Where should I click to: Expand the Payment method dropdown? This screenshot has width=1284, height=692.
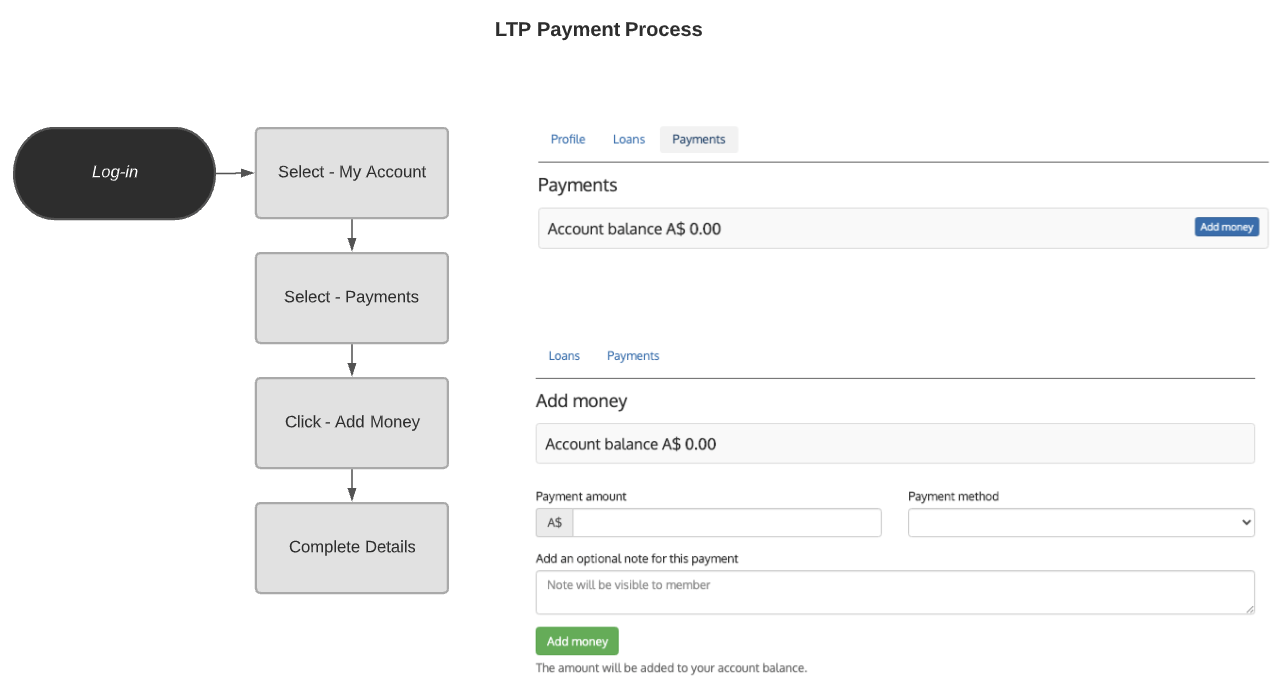coord(1081,523)
